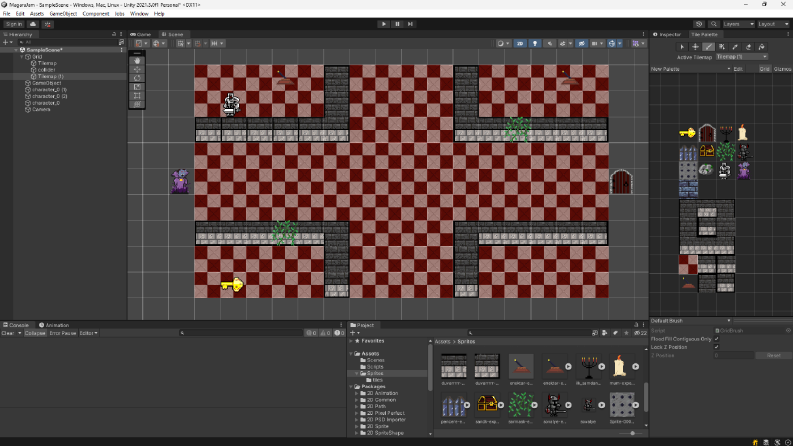Open the cloud services button
793x446 pixels.
[x=33, y=24]
